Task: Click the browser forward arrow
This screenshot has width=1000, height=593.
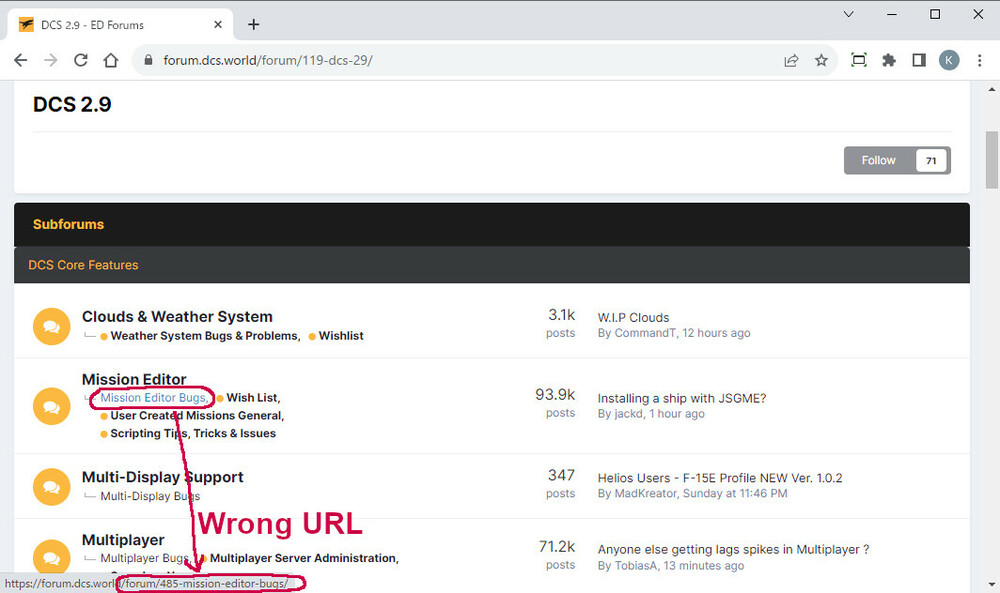Action: (50, 61)
